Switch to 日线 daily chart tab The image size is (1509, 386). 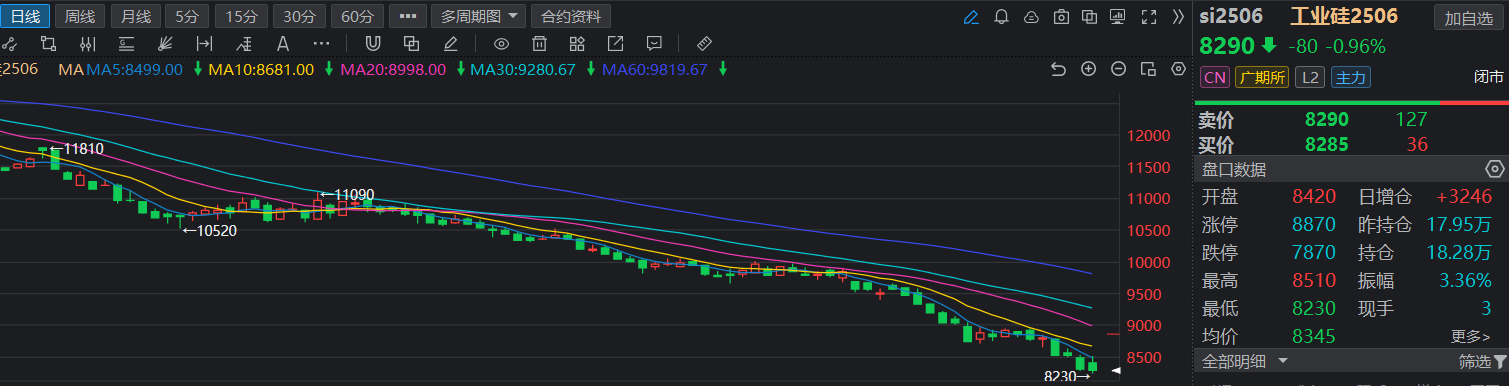(26, 16)
